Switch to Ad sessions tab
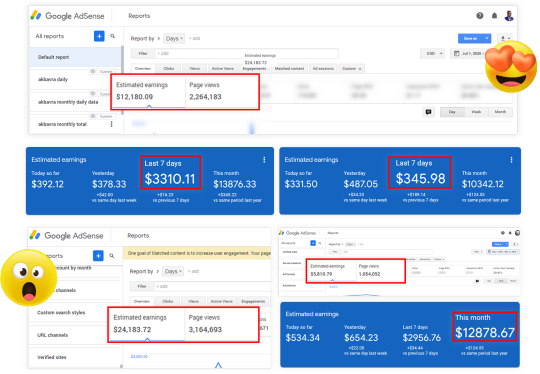 coord(323,69)
